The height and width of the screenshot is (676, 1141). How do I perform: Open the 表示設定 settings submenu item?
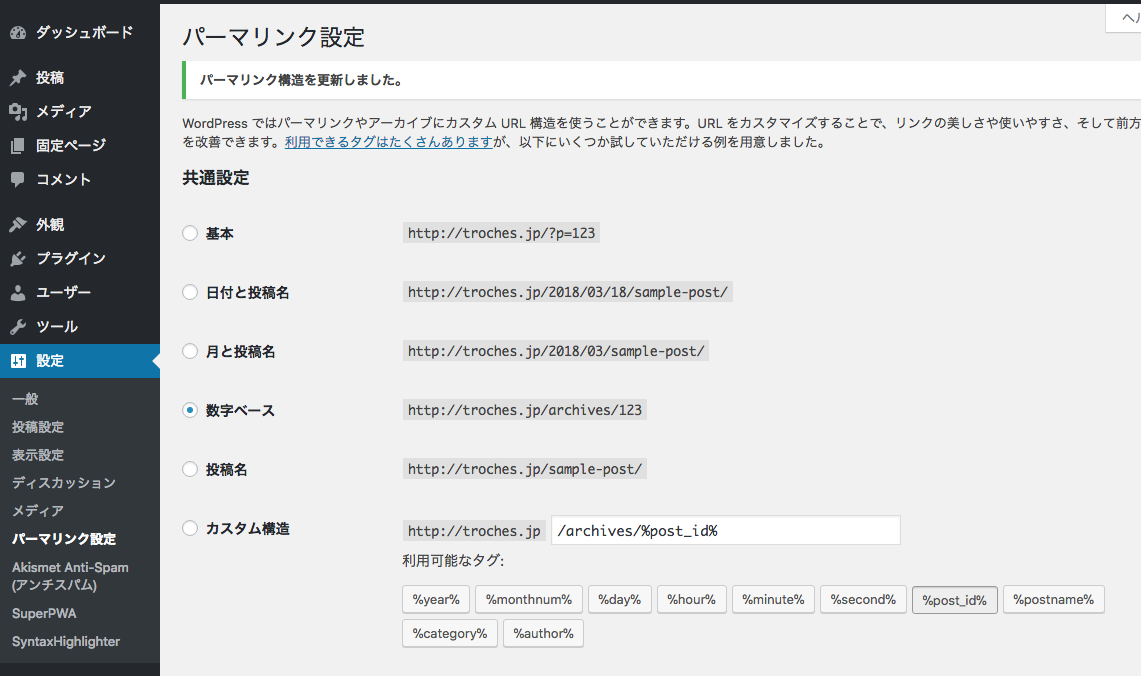tap(38, 455)
